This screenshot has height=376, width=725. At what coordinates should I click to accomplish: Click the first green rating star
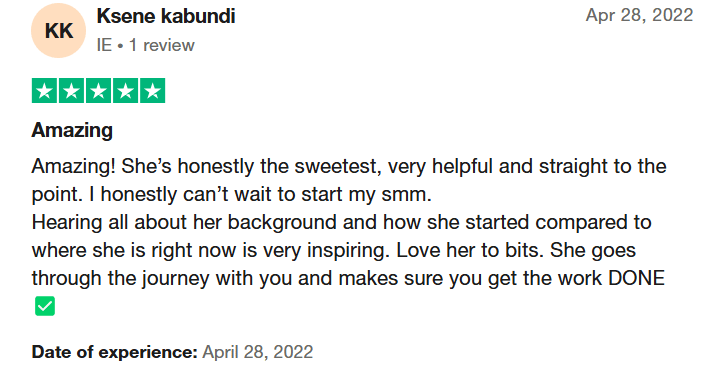coord(44,91)
